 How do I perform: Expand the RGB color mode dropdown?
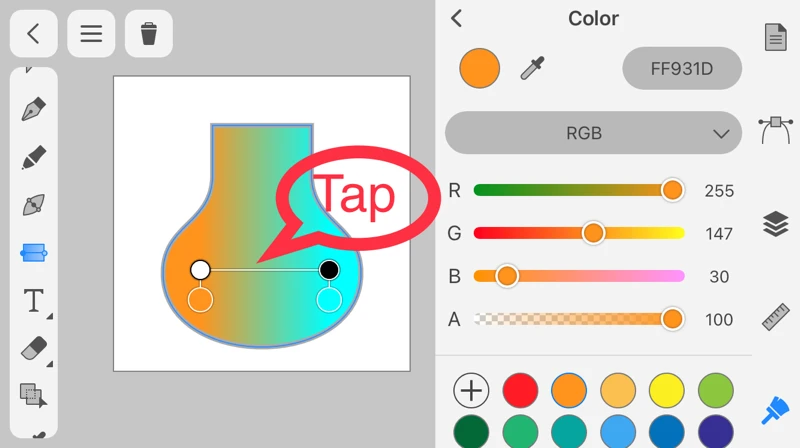[593, 133]
